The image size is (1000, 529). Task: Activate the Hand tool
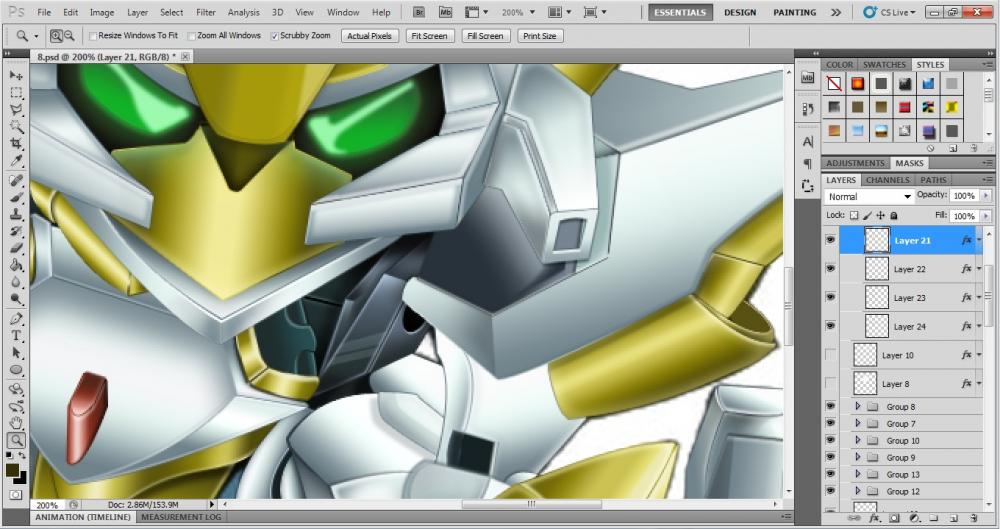point(16,423)
